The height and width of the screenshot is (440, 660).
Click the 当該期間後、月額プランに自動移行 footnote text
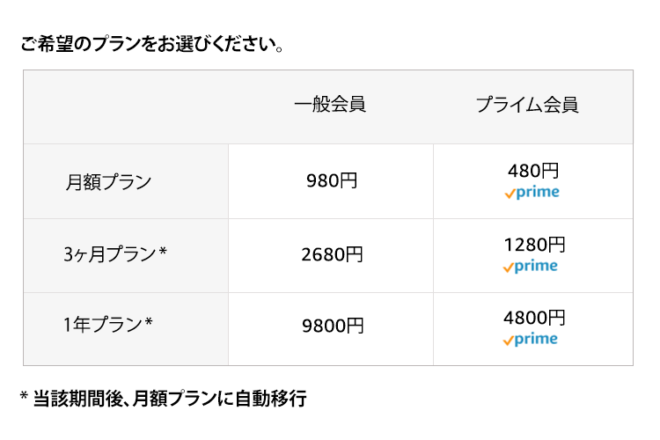pyautogui.click(x=170, y=399)
